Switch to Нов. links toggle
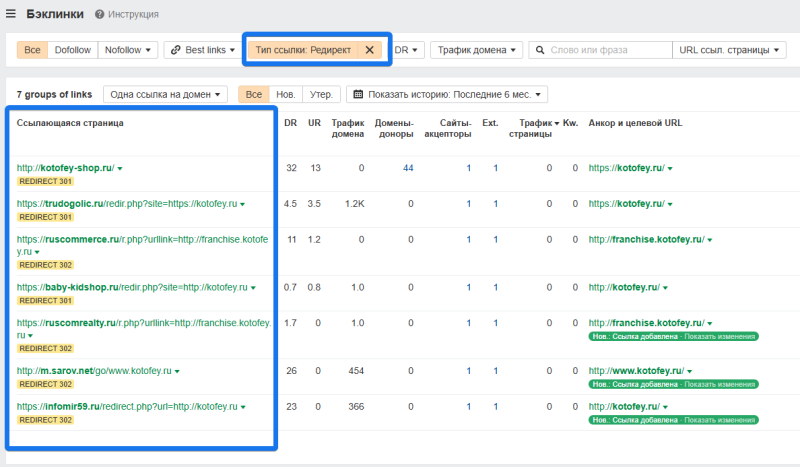800x467 pixels. coord(285,95)
